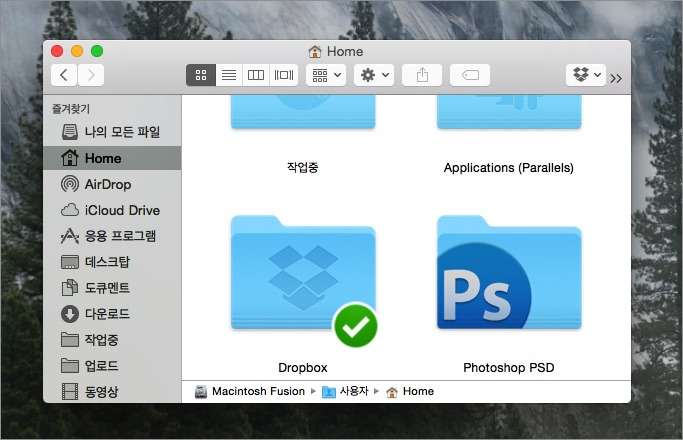Select Home in the sidebar
Viewport: 683px width, 440px height.
[x=112, y=158]
